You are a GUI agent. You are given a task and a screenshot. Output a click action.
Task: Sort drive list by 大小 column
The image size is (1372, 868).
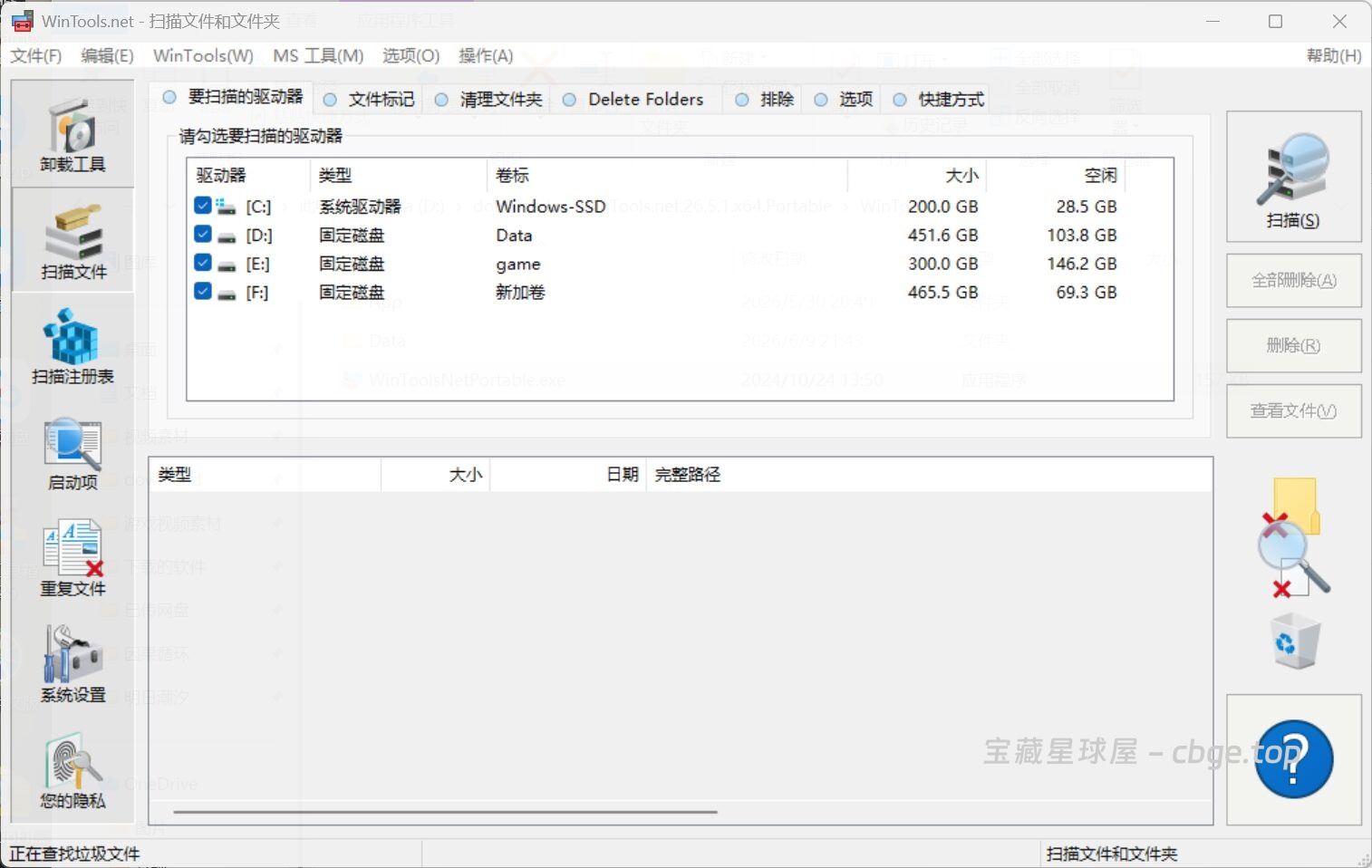click(917, 176)
